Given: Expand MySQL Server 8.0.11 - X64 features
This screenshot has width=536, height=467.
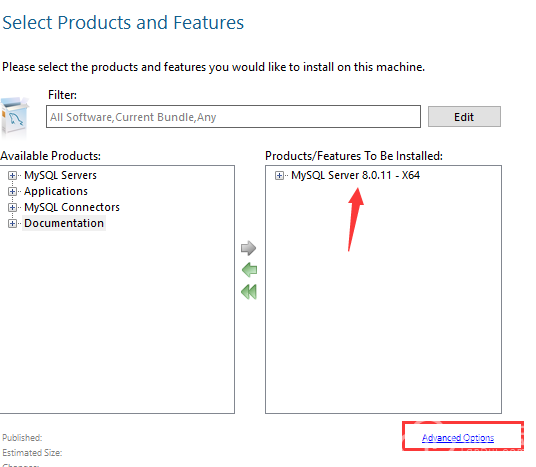Looking at the screenshot, I should [x=279, y=175].
